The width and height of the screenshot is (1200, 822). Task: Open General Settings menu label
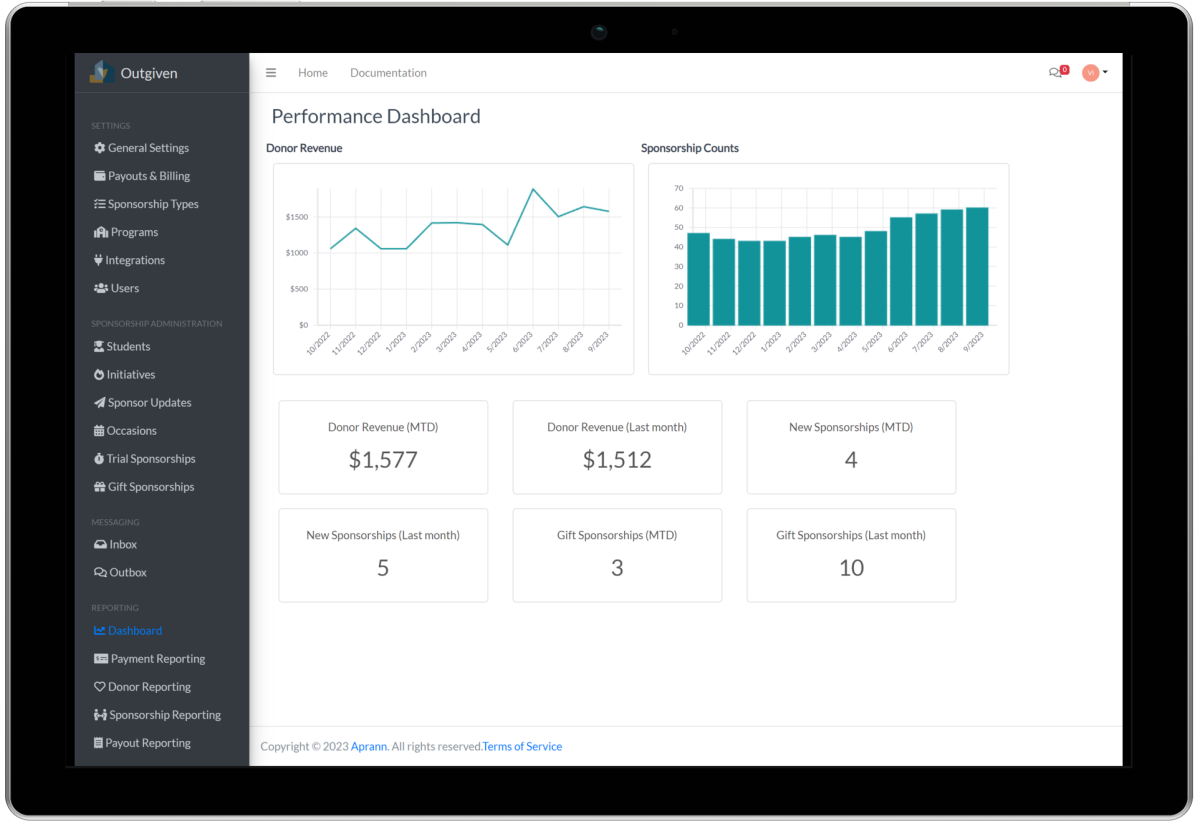148,148
